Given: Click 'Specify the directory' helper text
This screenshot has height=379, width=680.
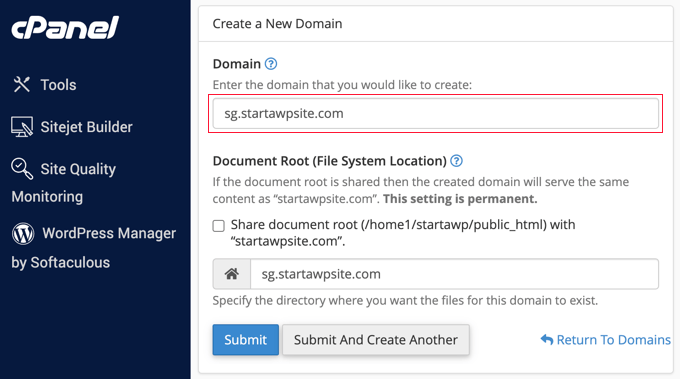Looking at the screenshot, I should 405,300.
